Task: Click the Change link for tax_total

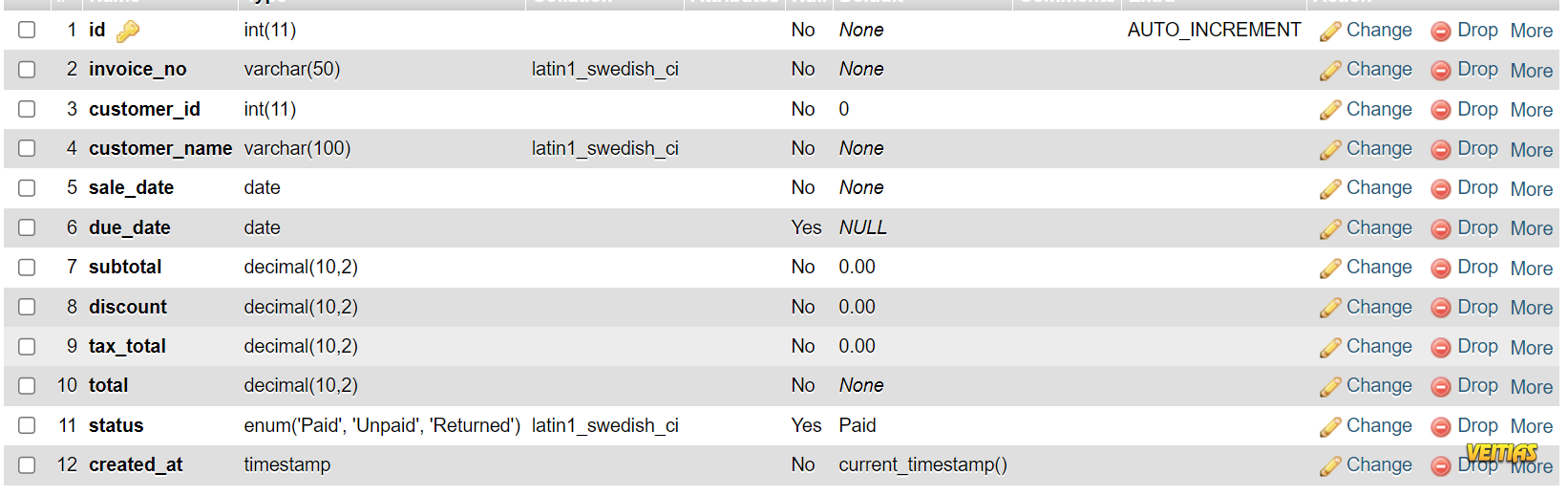Action: tap(1378, 346)
